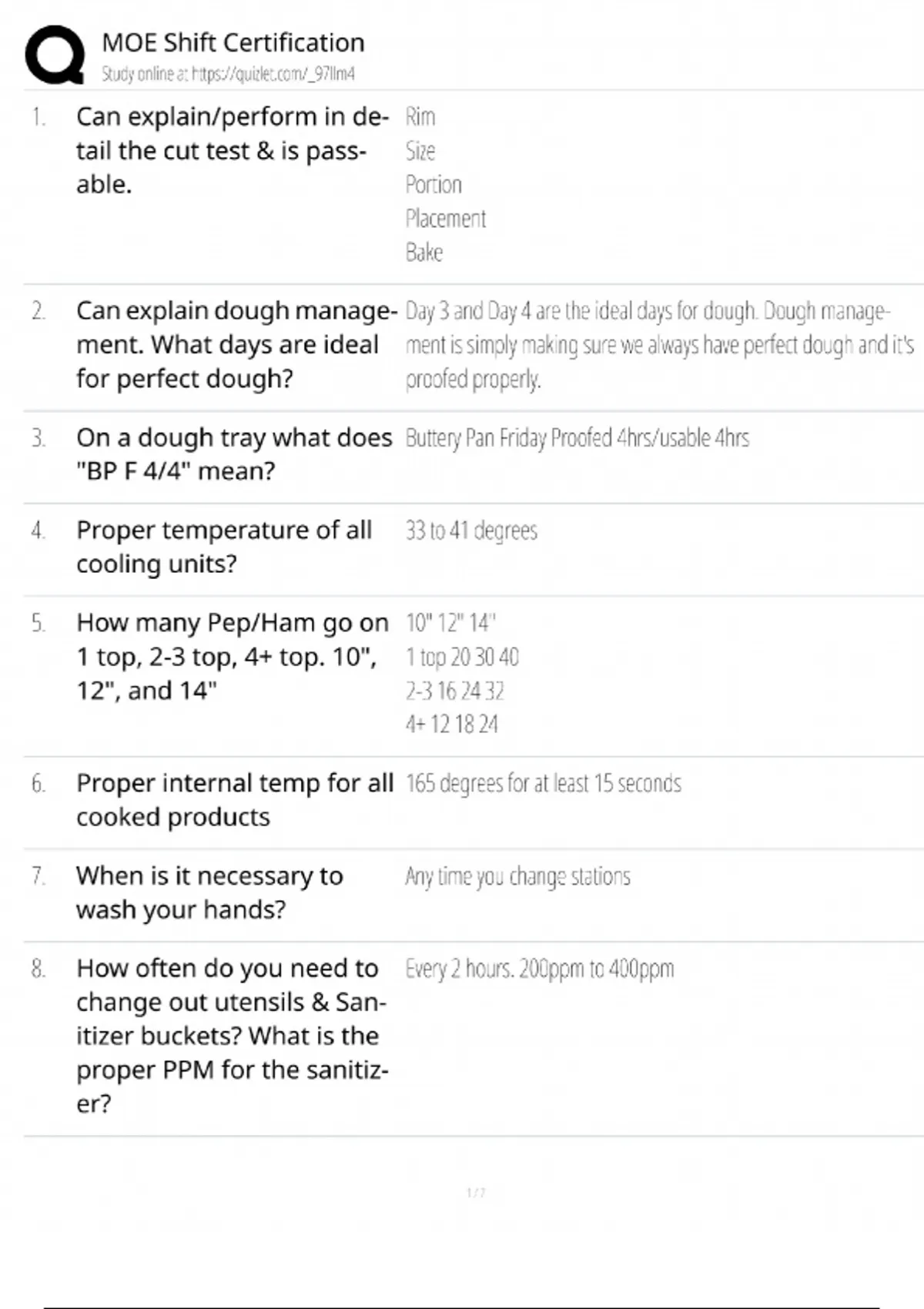
Task: Select the wash your hands question
Action: click(209, 892)
